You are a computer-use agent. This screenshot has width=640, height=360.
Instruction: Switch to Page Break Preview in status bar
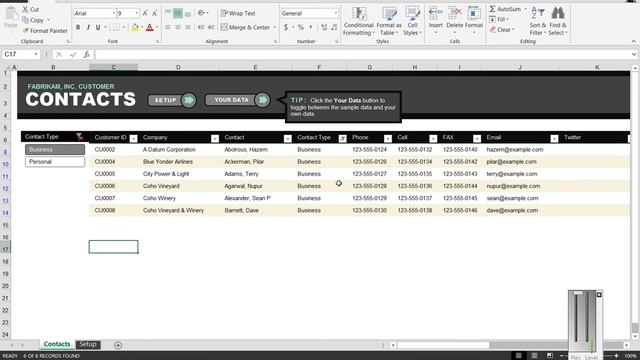(550, 356)
